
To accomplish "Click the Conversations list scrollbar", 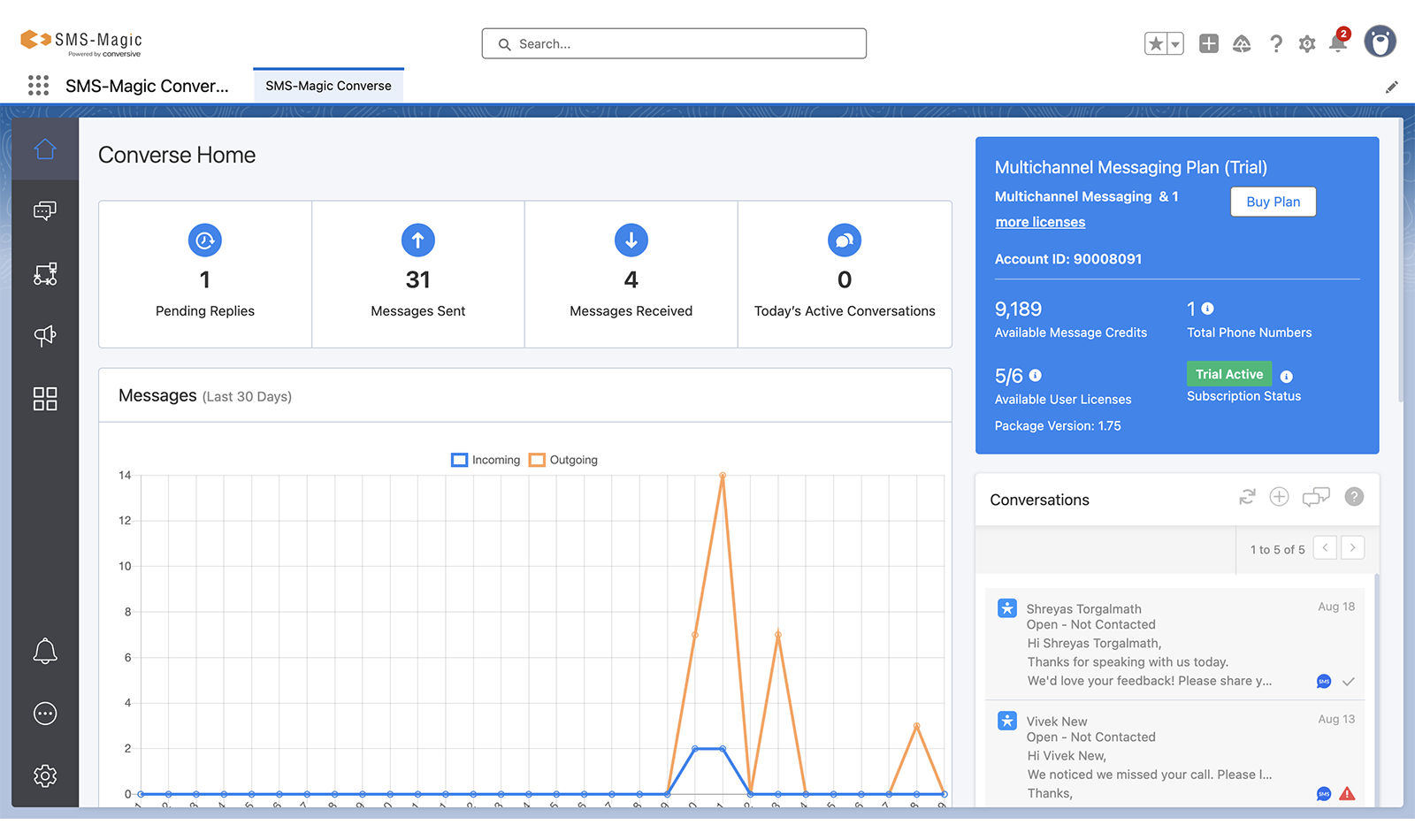I will (1376, 690).
